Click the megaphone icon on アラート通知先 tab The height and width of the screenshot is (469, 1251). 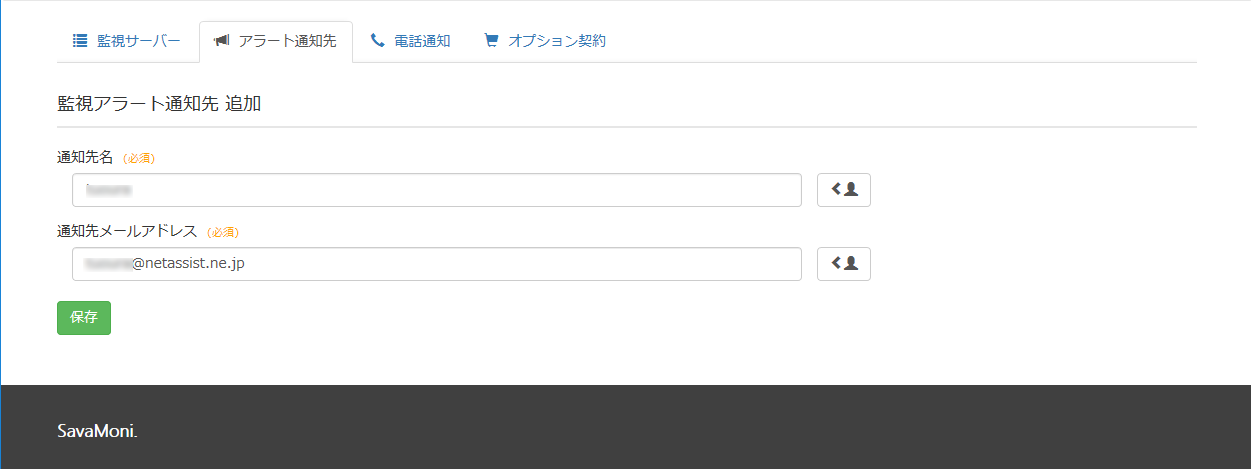point(221,41)
